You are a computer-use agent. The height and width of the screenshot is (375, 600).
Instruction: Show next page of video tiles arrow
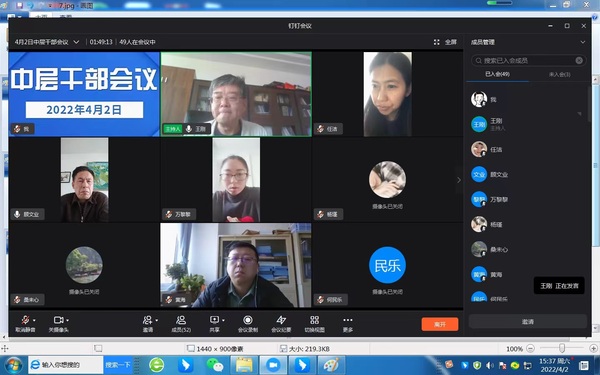pos(458,180)
